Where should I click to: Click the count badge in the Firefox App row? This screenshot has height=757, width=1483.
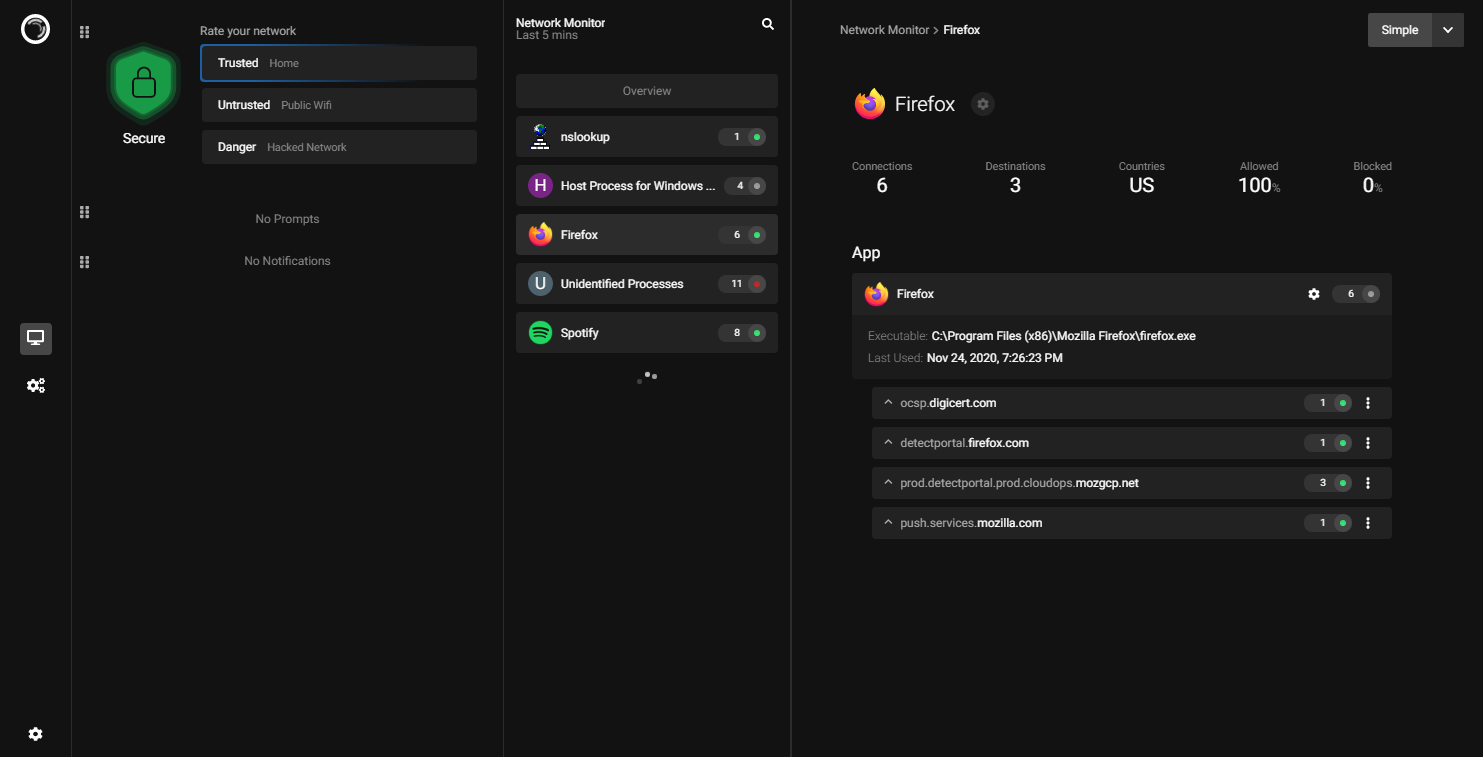(x=1356, y=294)
